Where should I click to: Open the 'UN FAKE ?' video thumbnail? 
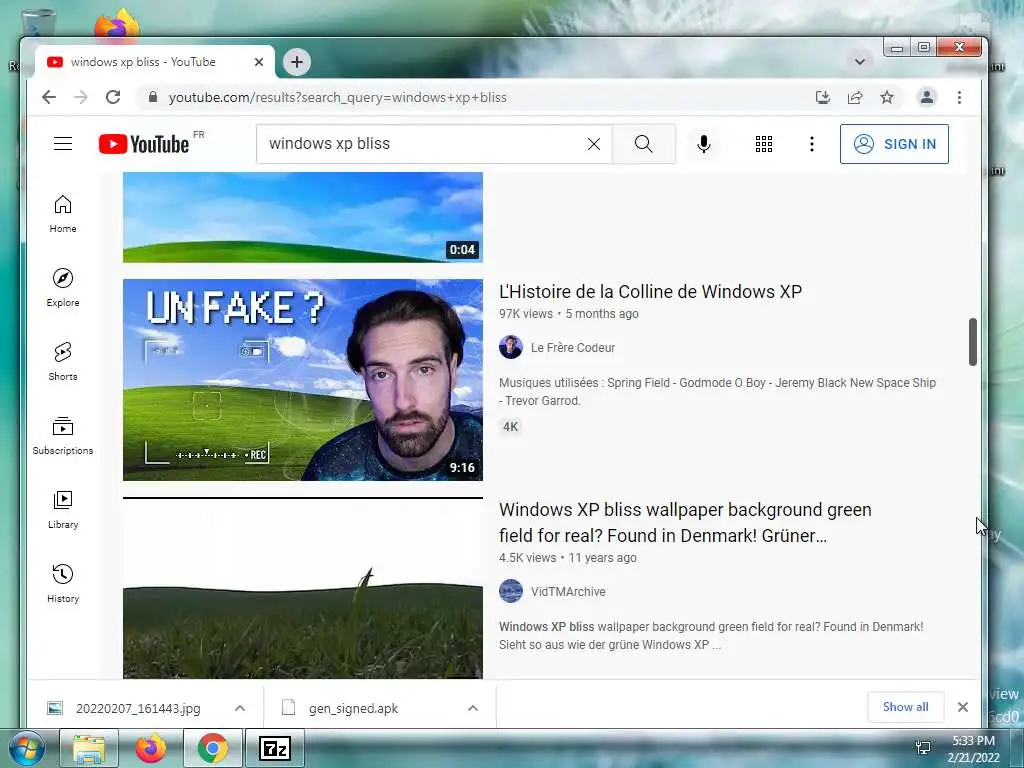[x=303, y=380]
